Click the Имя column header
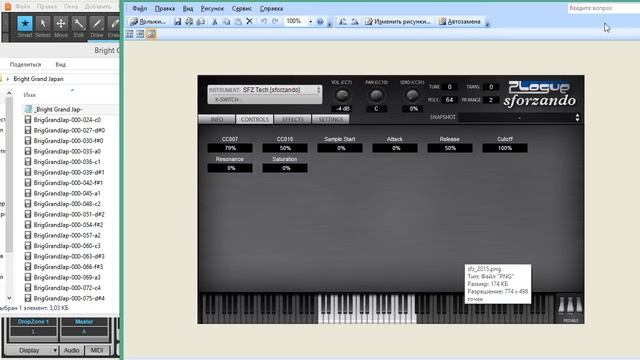The height and width of the screenshot is (360, 640). point(29,95)
